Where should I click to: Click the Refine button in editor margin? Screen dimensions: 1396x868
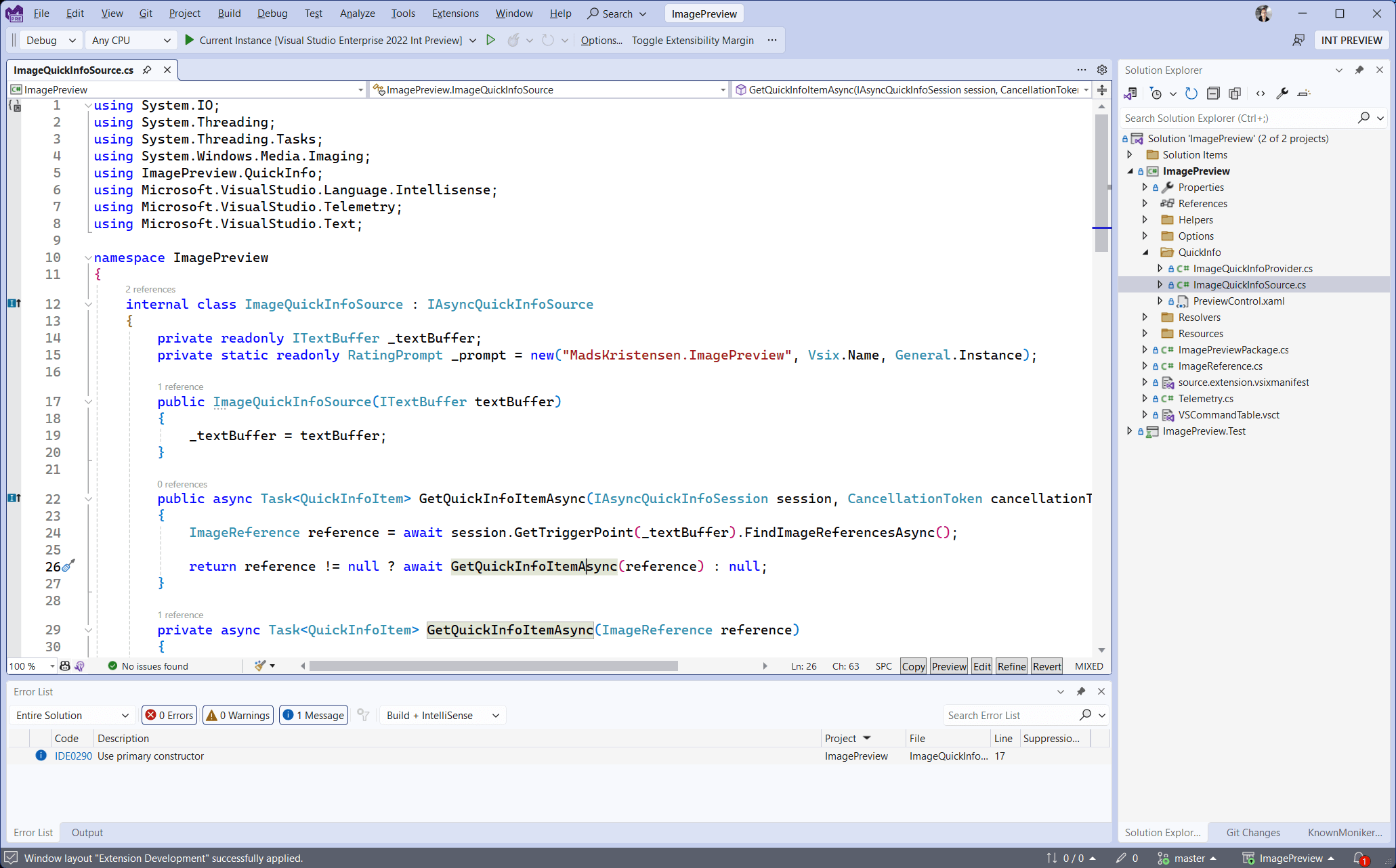click(1011, 666)
